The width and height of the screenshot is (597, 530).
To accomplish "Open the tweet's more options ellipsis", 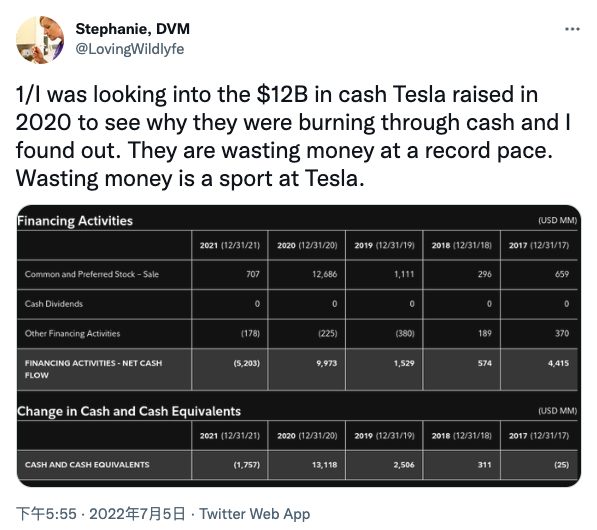I will click(x=572, y=29).
